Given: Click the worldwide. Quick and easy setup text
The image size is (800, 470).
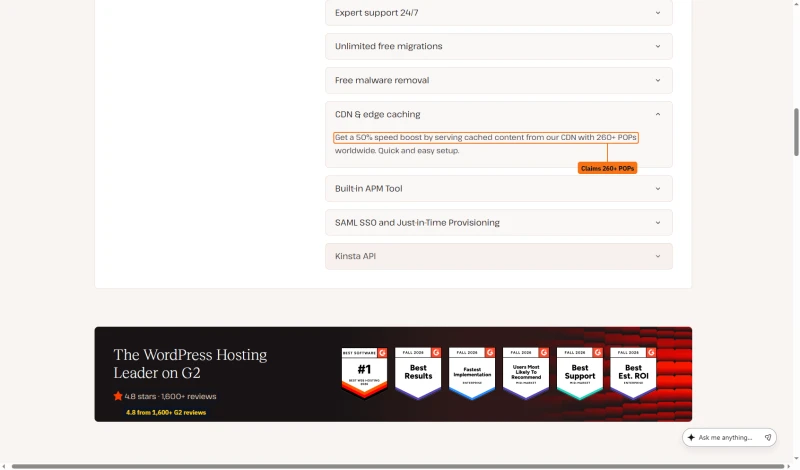Looking at the screenshot, I should [x=397, y=151].
